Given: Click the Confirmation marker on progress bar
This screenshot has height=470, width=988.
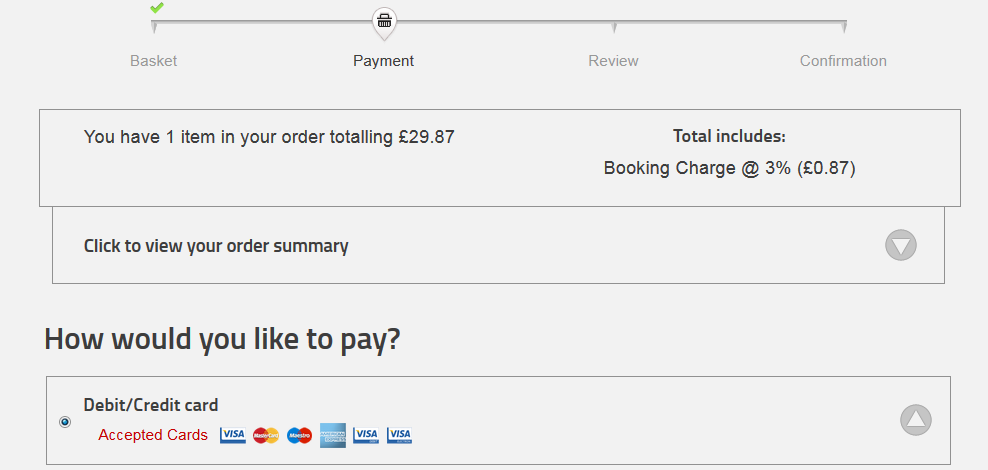Looking at the screenshot, I should point(844,27).
